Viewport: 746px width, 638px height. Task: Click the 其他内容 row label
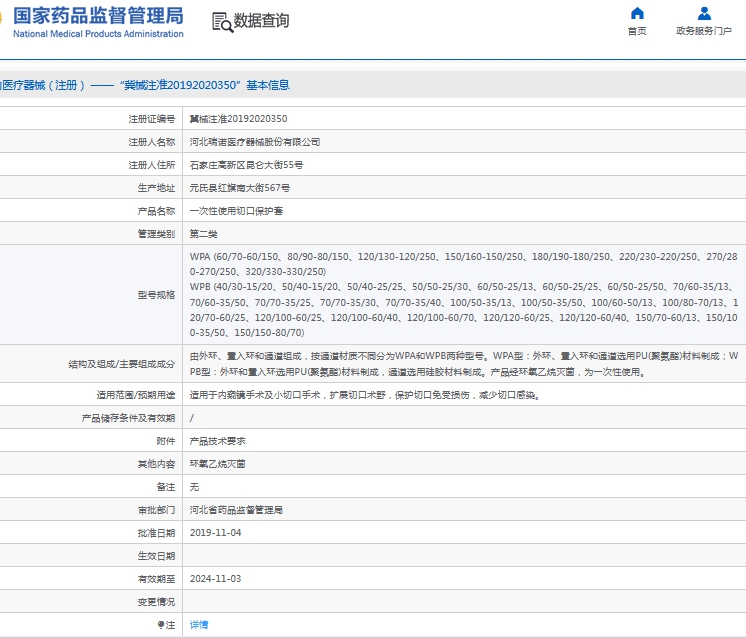coord(157,464)
